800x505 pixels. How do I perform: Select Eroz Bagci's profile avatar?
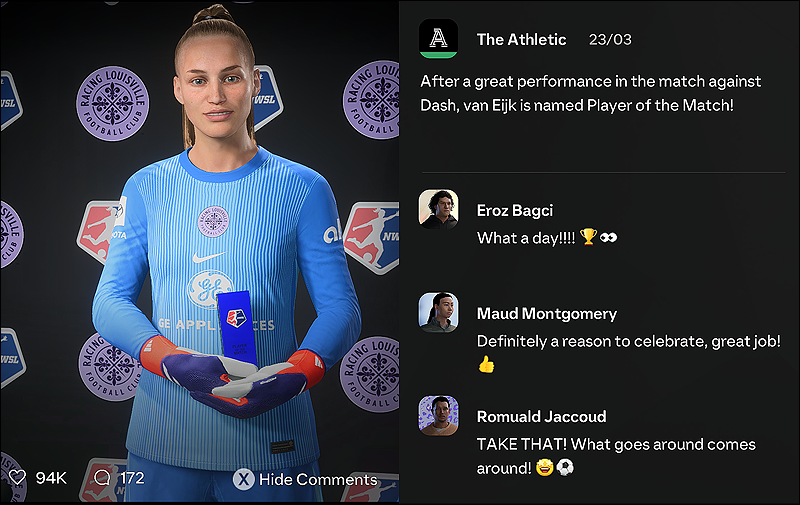pyautogui.click(x=438, y=209)
